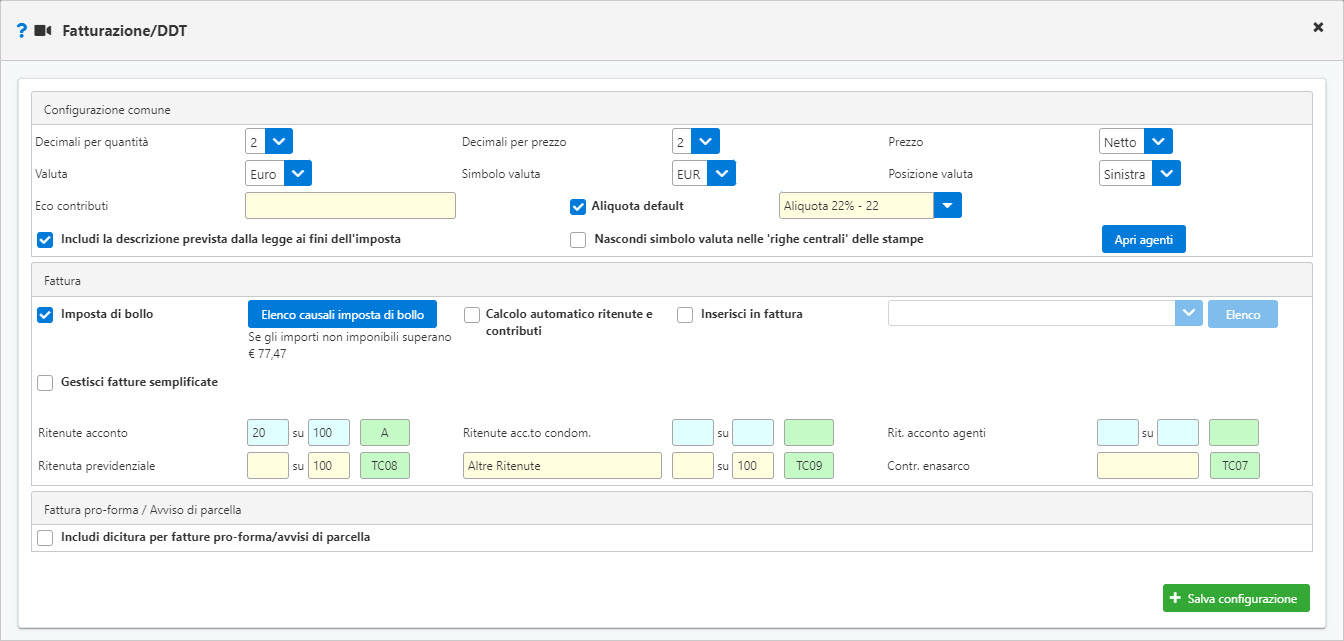
Task: Toggle Includi la descrizione prevista dalla legge checkbox
Action: pos(44,240)
